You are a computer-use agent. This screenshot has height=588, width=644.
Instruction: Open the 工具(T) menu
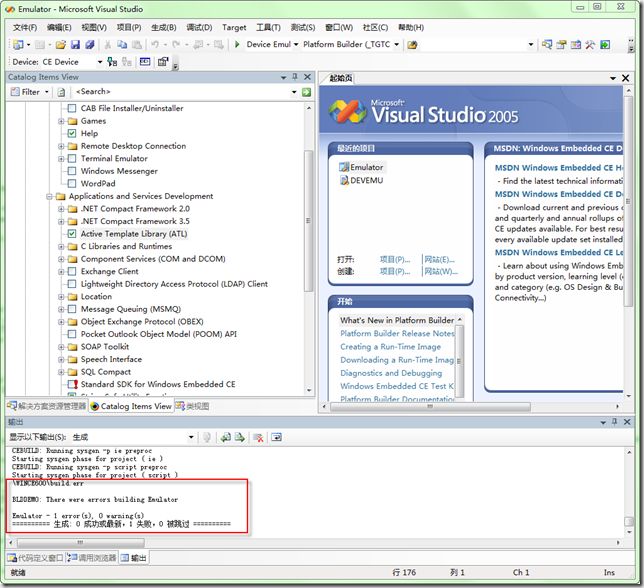(x=268, y=28)
